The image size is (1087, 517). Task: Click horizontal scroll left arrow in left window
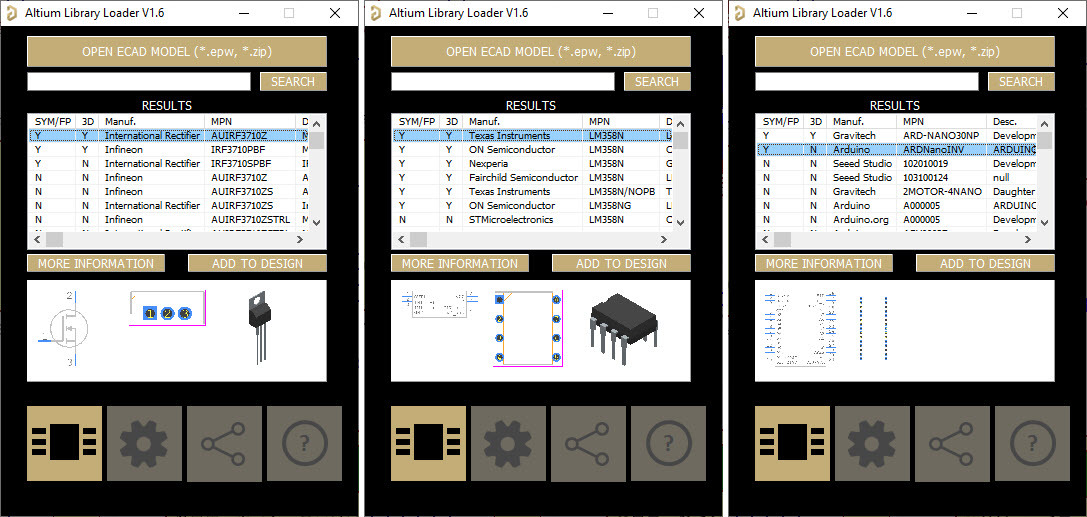click(36, 239)
